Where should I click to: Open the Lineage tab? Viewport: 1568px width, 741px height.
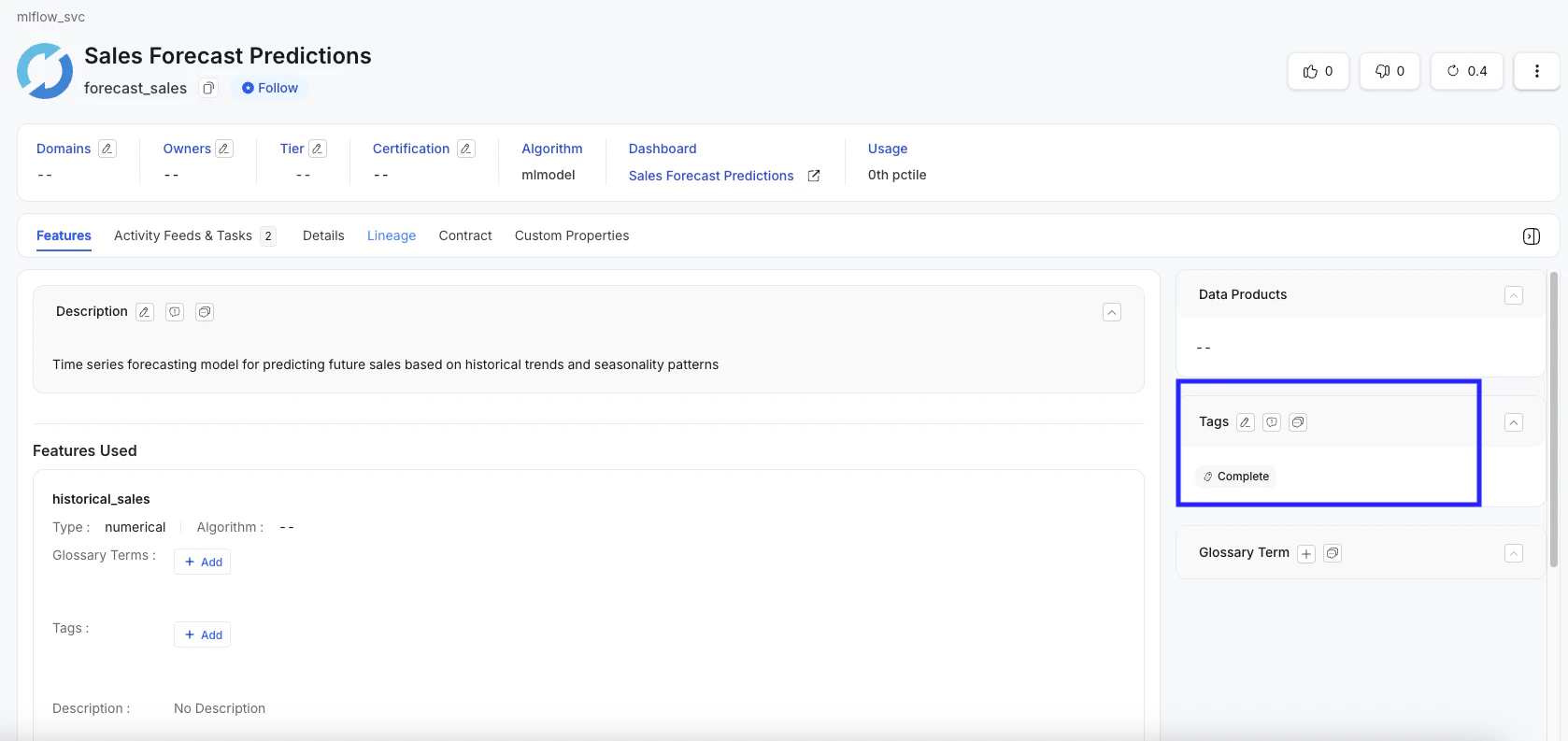point(392,235)
